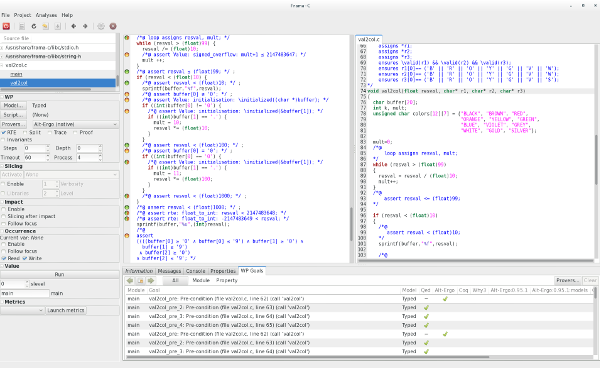Click the round red Stop icon in toolbar

[x=113, y=26]
